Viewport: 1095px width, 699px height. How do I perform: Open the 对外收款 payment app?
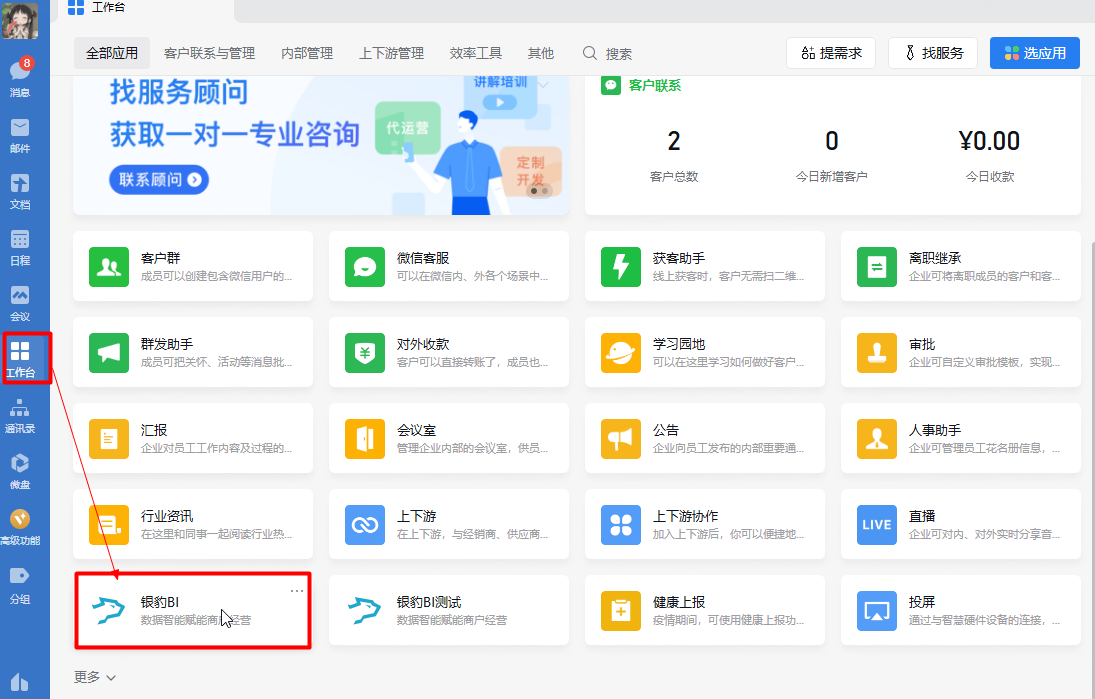pyautogui.click(x=448, y=352)
